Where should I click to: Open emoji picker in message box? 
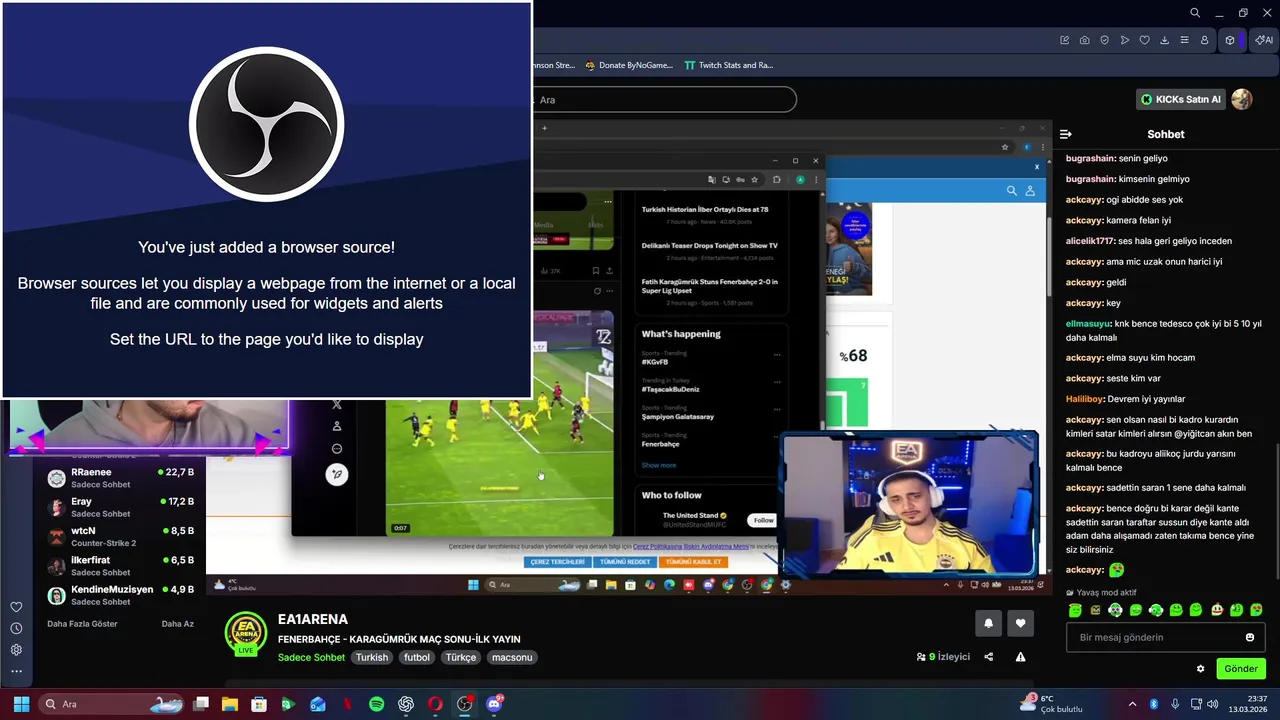[x=1250, y=637]
